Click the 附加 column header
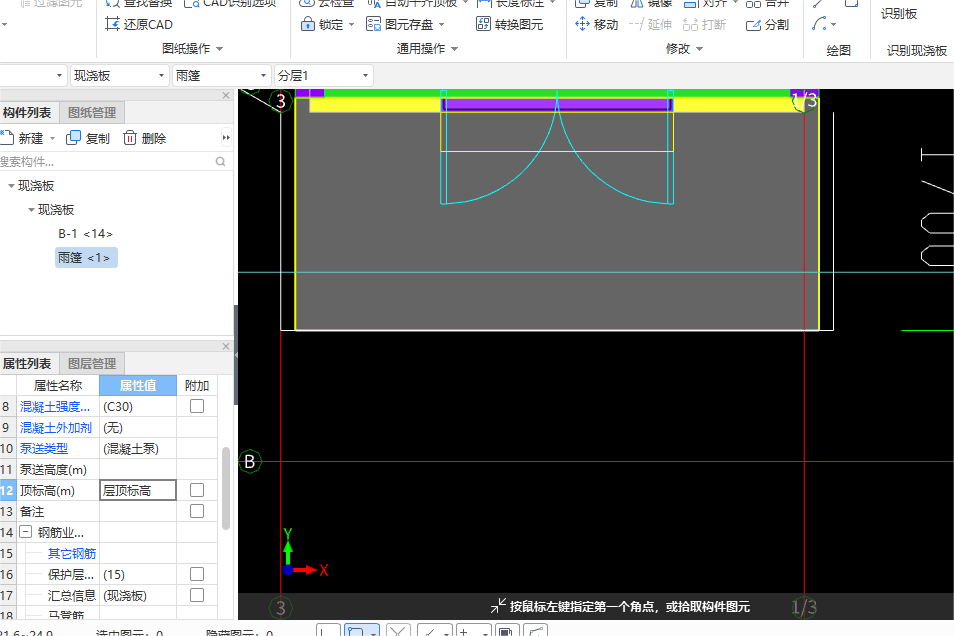Viewport: 954px width, 636px height. pyautogui.click(x=197, y=385)
